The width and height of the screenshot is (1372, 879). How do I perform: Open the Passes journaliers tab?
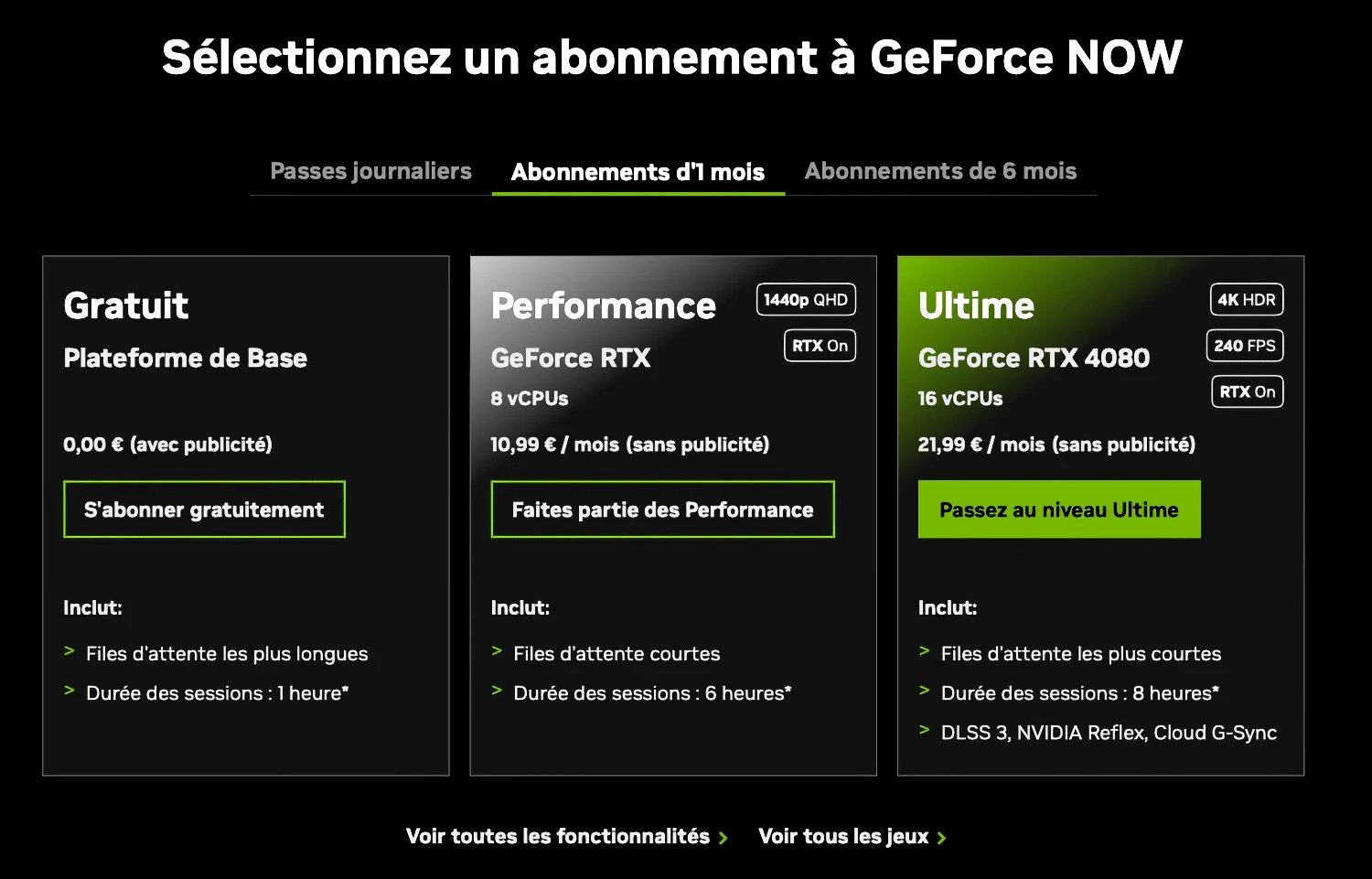[370, 171]
